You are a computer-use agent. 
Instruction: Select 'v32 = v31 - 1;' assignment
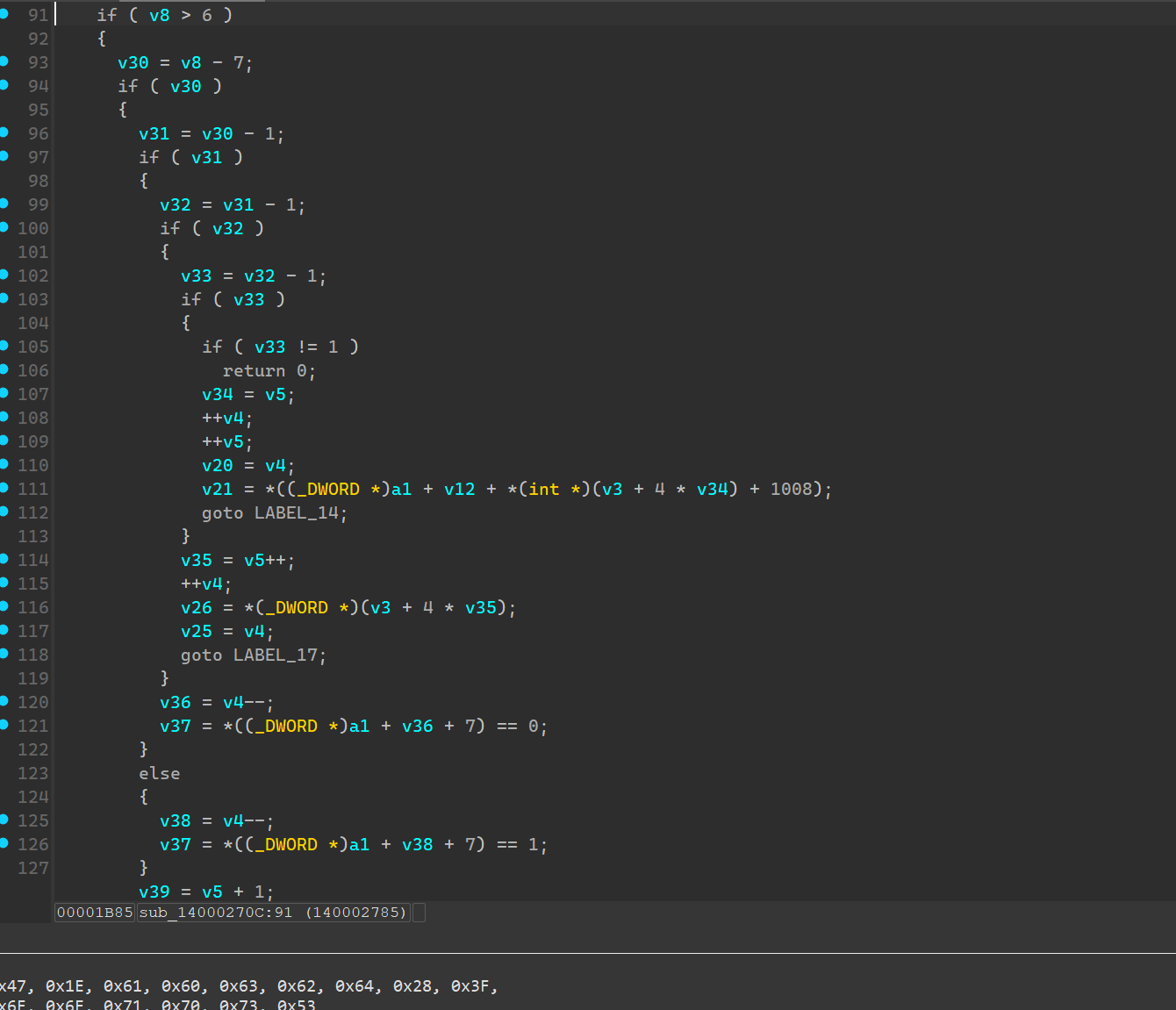pos(233,204)
